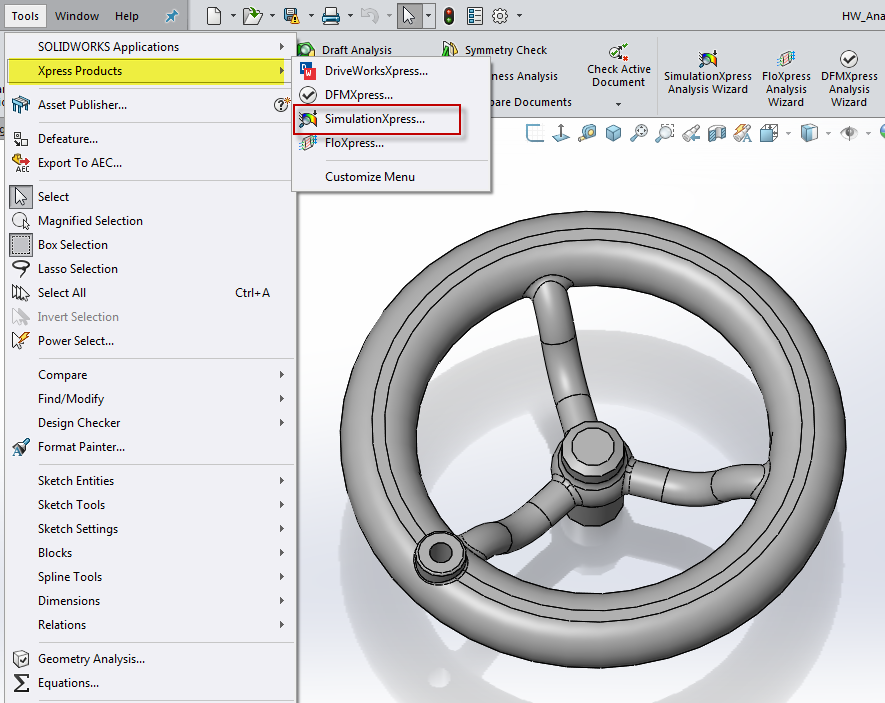885x703 pixels.
Task: Choose SimulationXpress from Xpress Products submenu
Action: [x=377, y=119]
